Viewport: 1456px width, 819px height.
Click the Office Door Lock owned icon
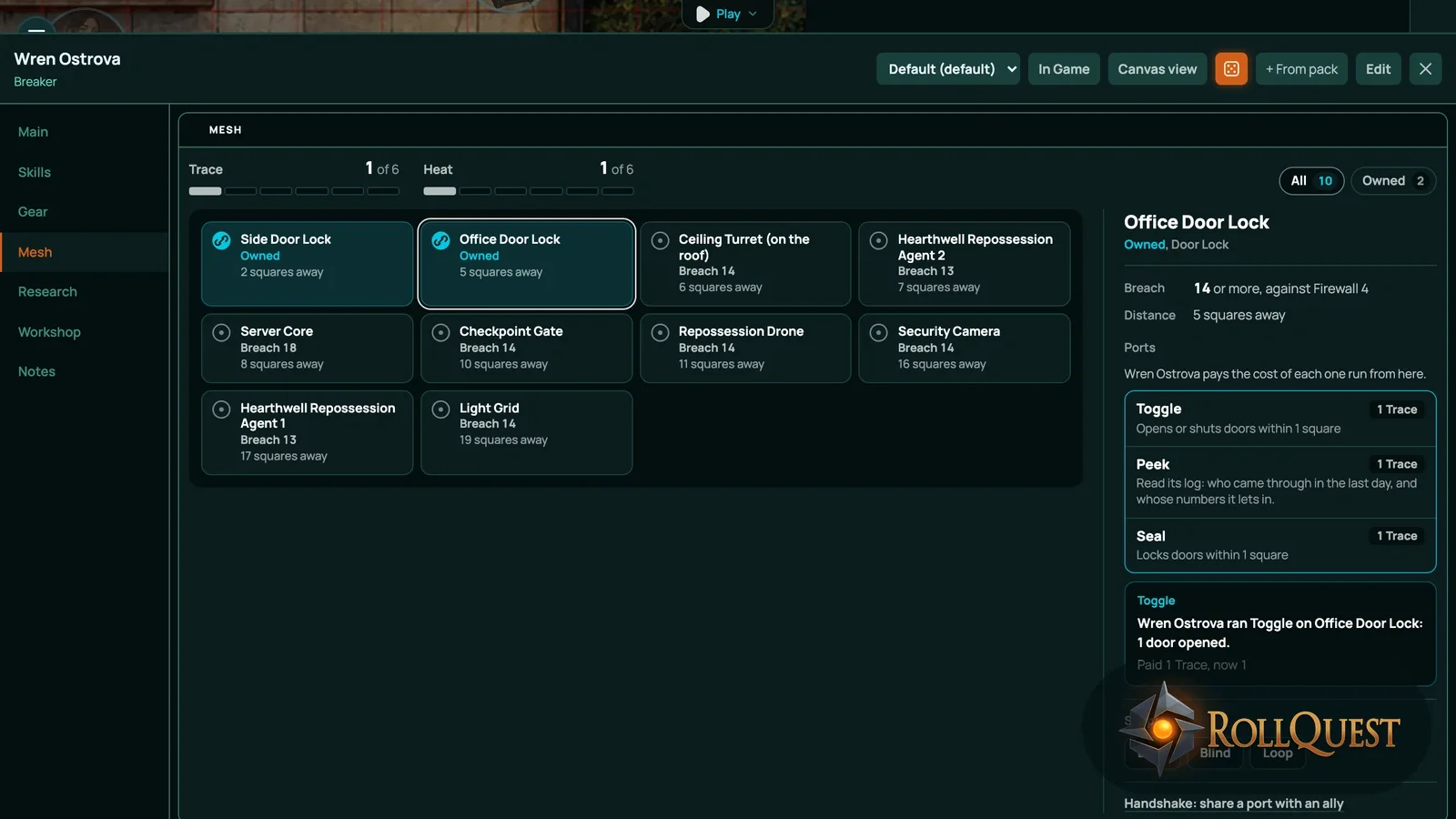[440, 240]
